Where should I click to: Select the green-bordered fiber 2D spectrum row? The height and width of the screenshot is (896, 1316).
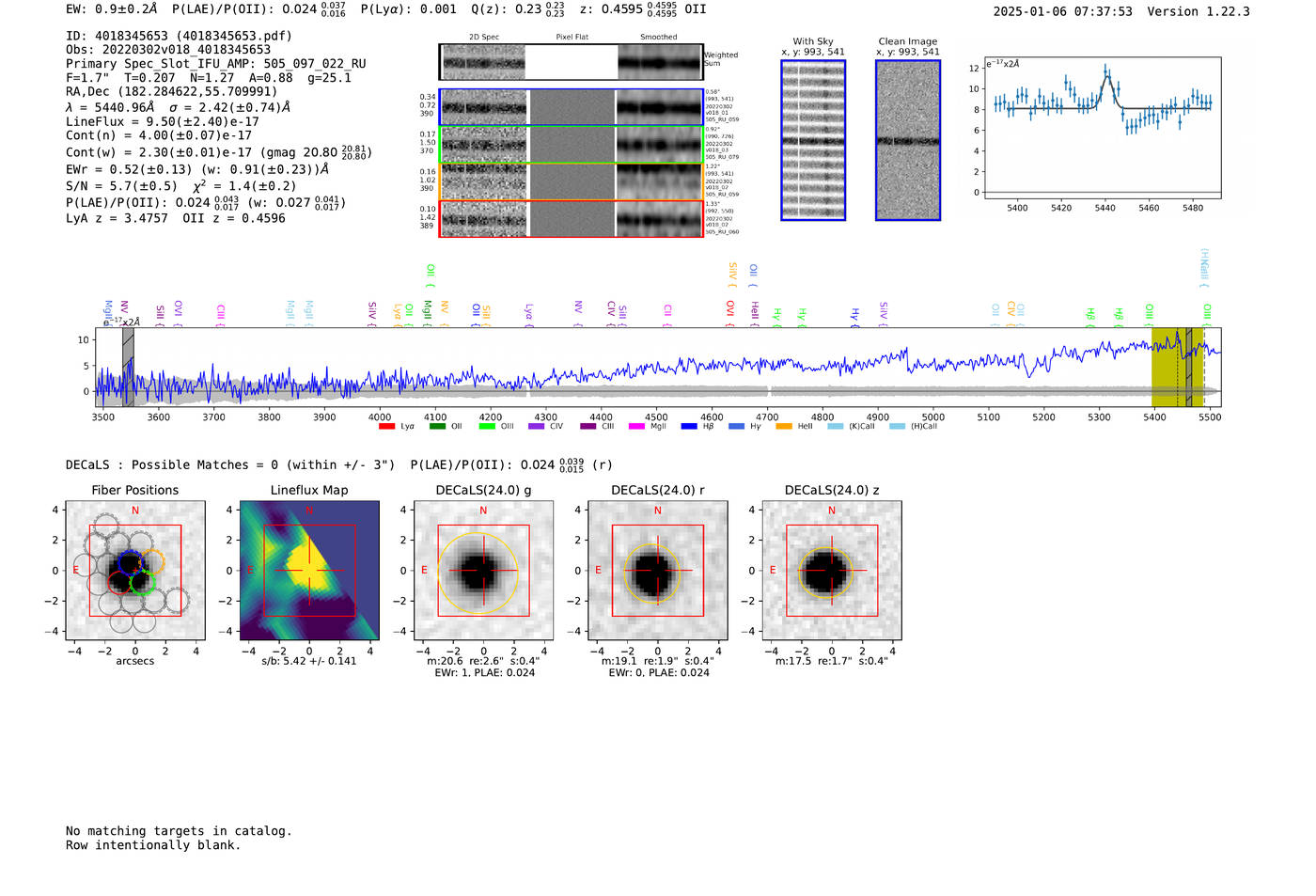tap(571, 144)
